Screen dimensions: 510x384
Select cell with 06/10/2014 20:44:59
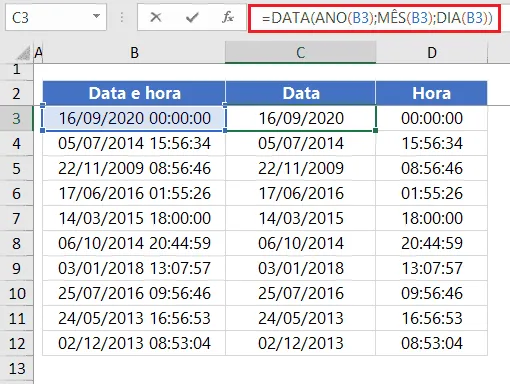(134, 243)
